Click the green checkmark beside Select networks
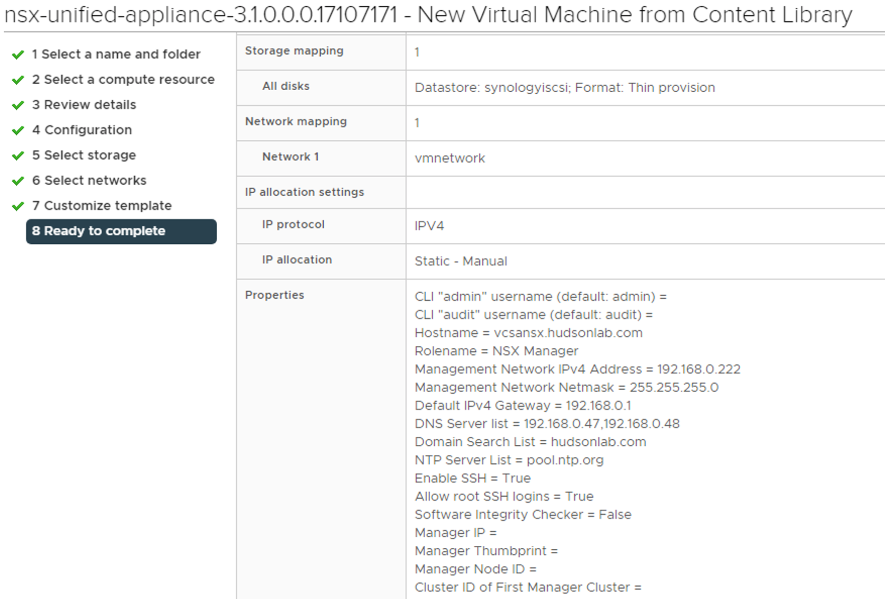Image resolution: width=885 pixels, height=599 pixels. (18, 181)
